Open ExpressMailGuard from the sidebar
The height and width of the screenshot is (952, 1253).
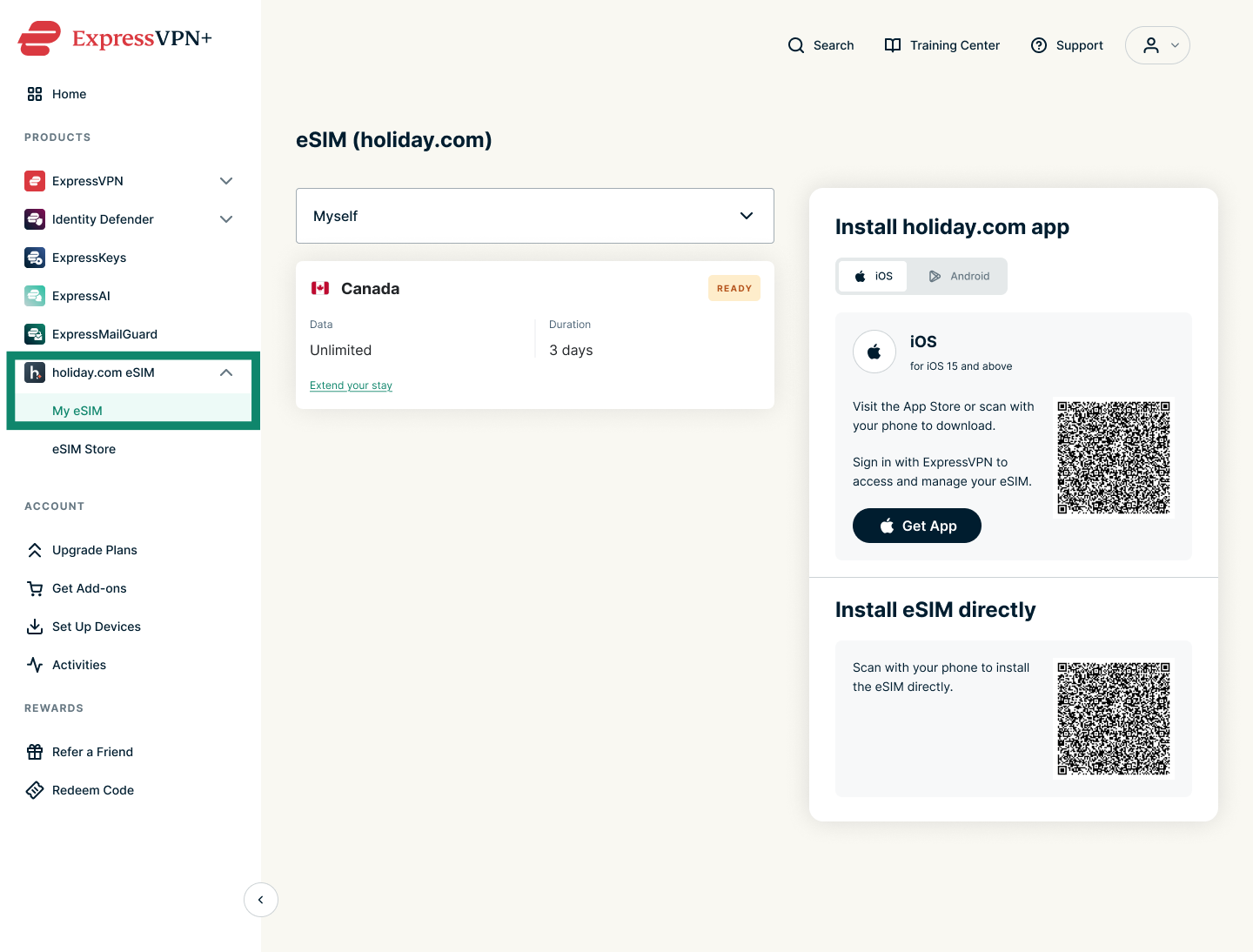click(104, 334)
